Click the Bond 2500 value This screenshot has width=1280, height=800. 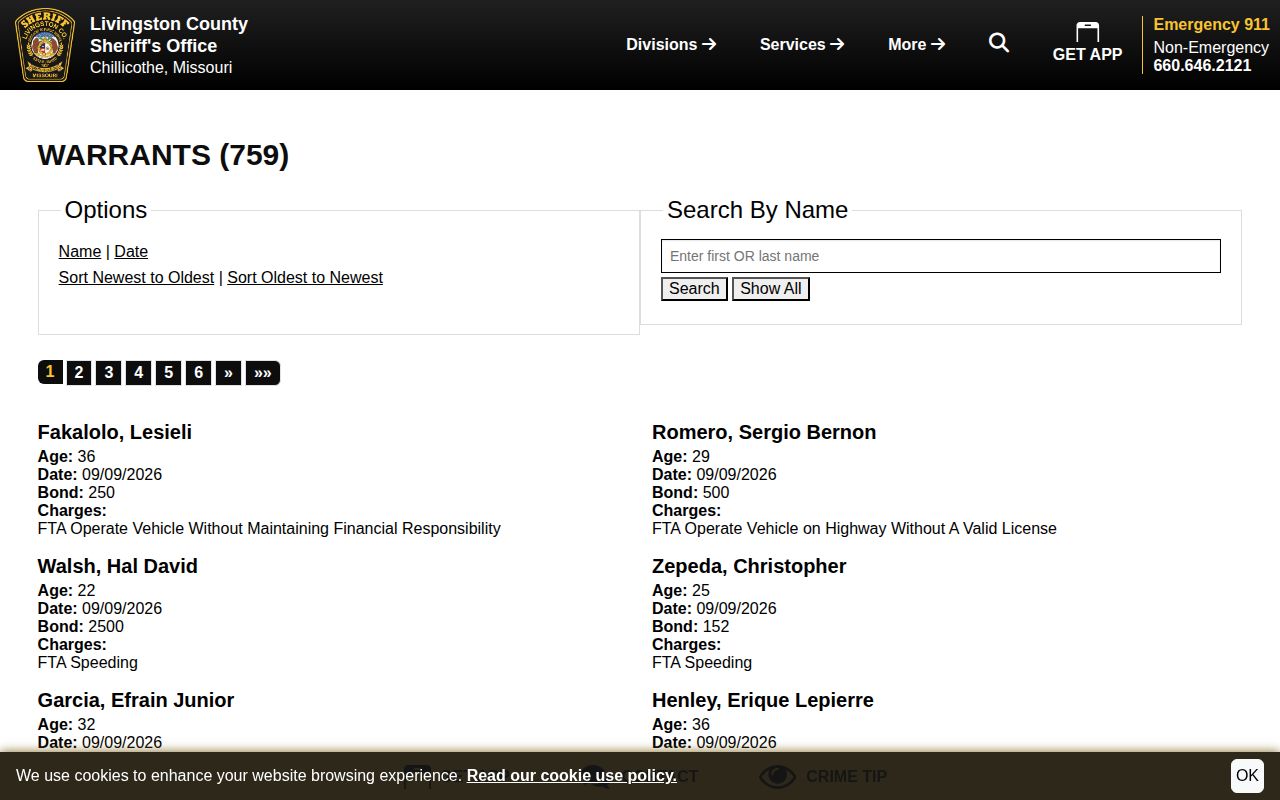point(106,626)
